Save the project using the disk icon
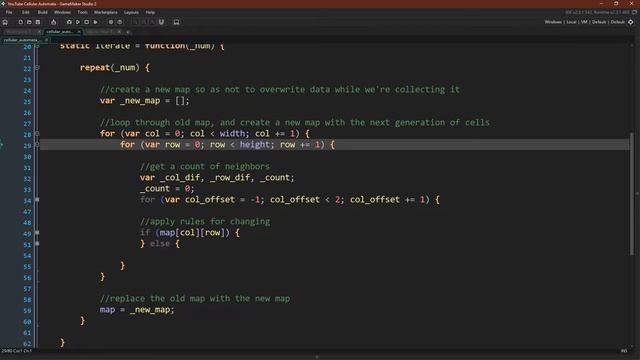Viewport: 640px width, 360px height. click(38, 22)
